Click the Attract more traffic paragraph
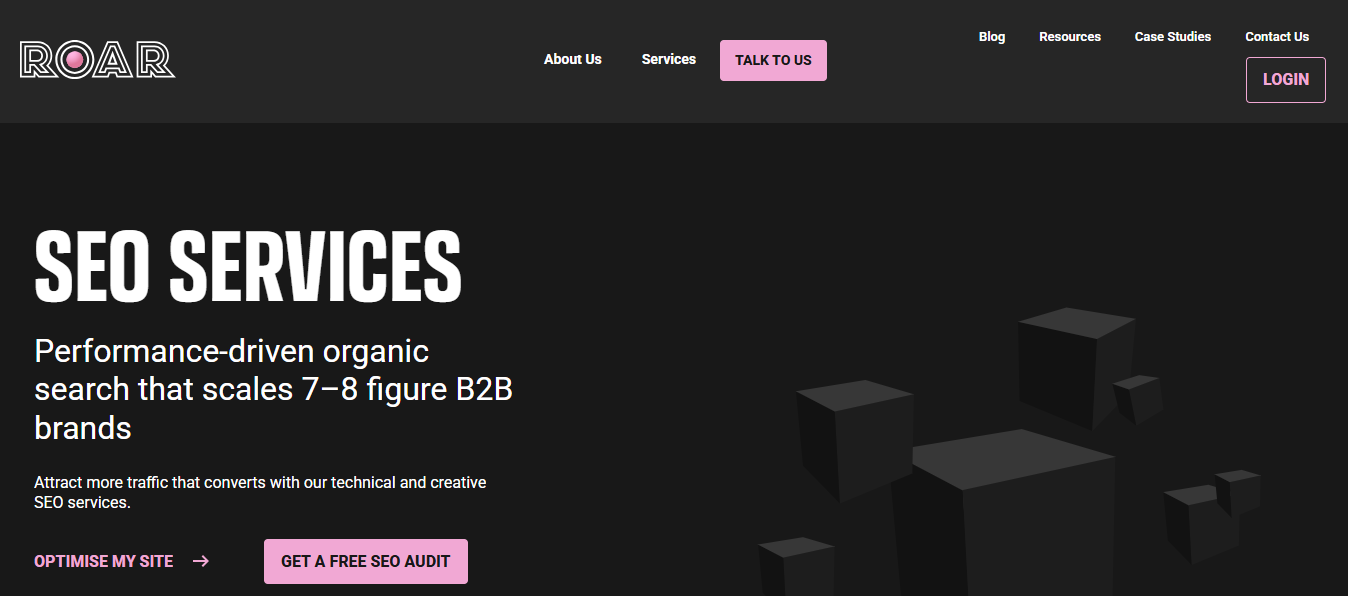Viewport: 1348px width, 596px height. coord(260,492)
